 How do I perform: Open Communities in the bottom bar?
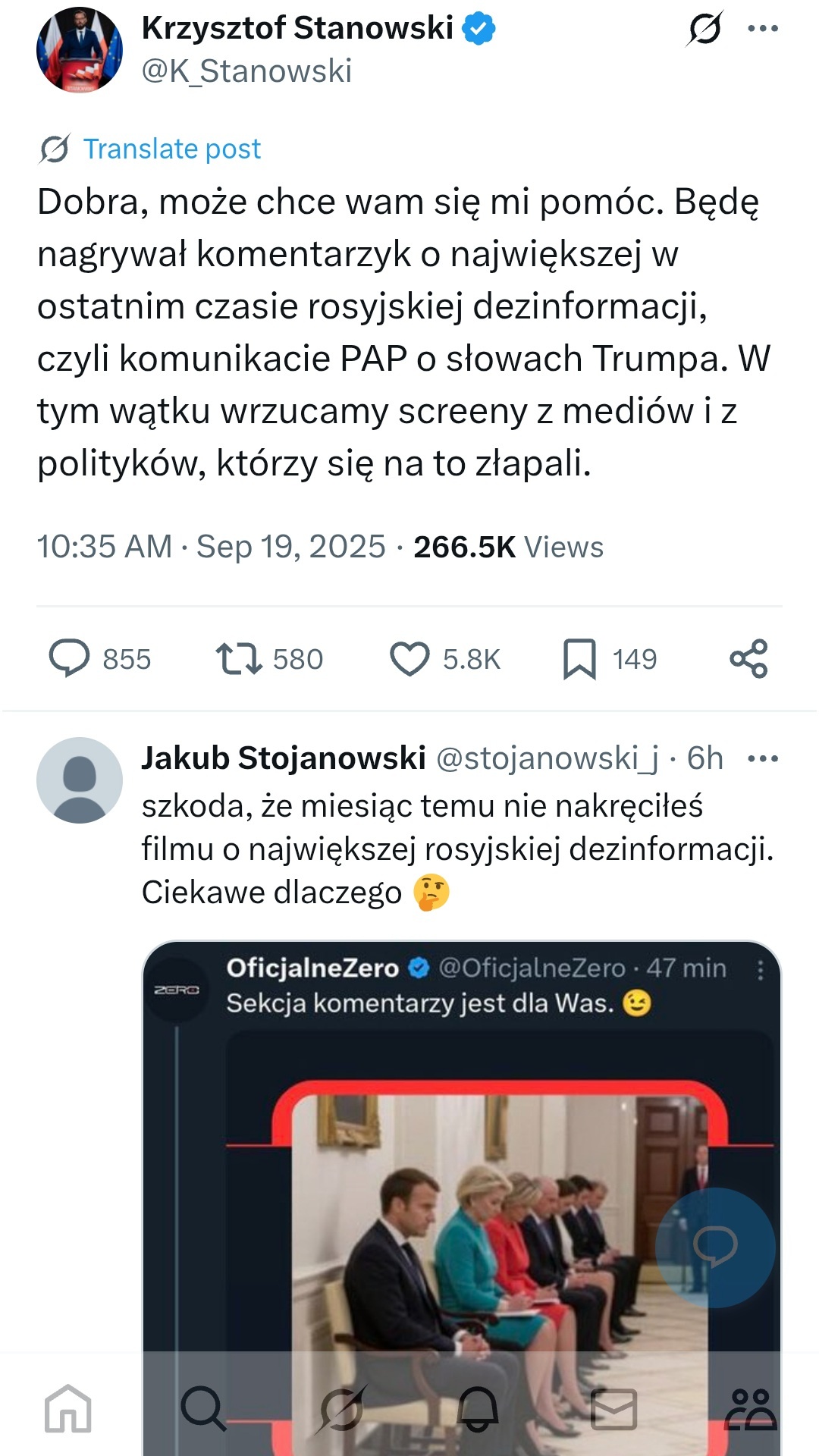pos(751,1409)
